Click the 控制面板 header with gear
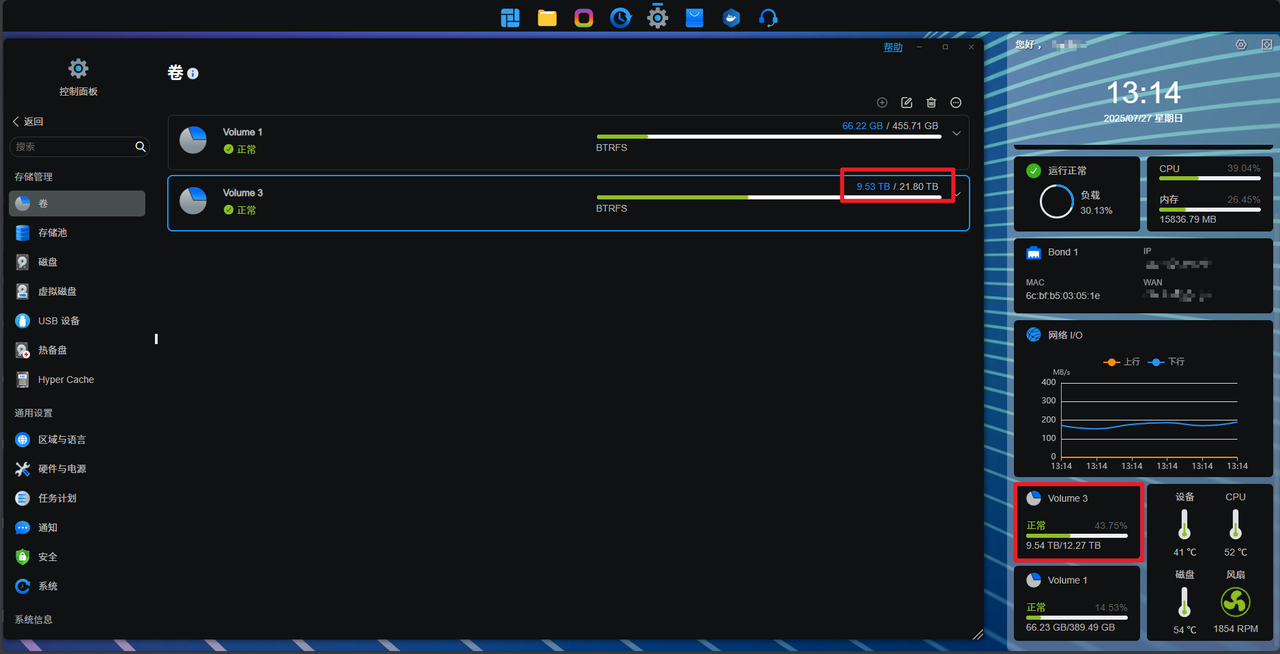Screen dimensions: 1280x654 pyautogui.click(x=78, y=77)
